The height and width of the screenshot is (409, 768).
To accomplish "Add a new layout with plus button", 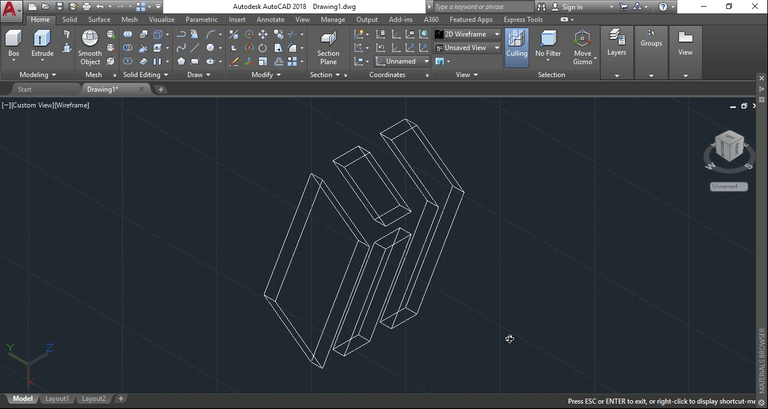I will tap(121, 399).
